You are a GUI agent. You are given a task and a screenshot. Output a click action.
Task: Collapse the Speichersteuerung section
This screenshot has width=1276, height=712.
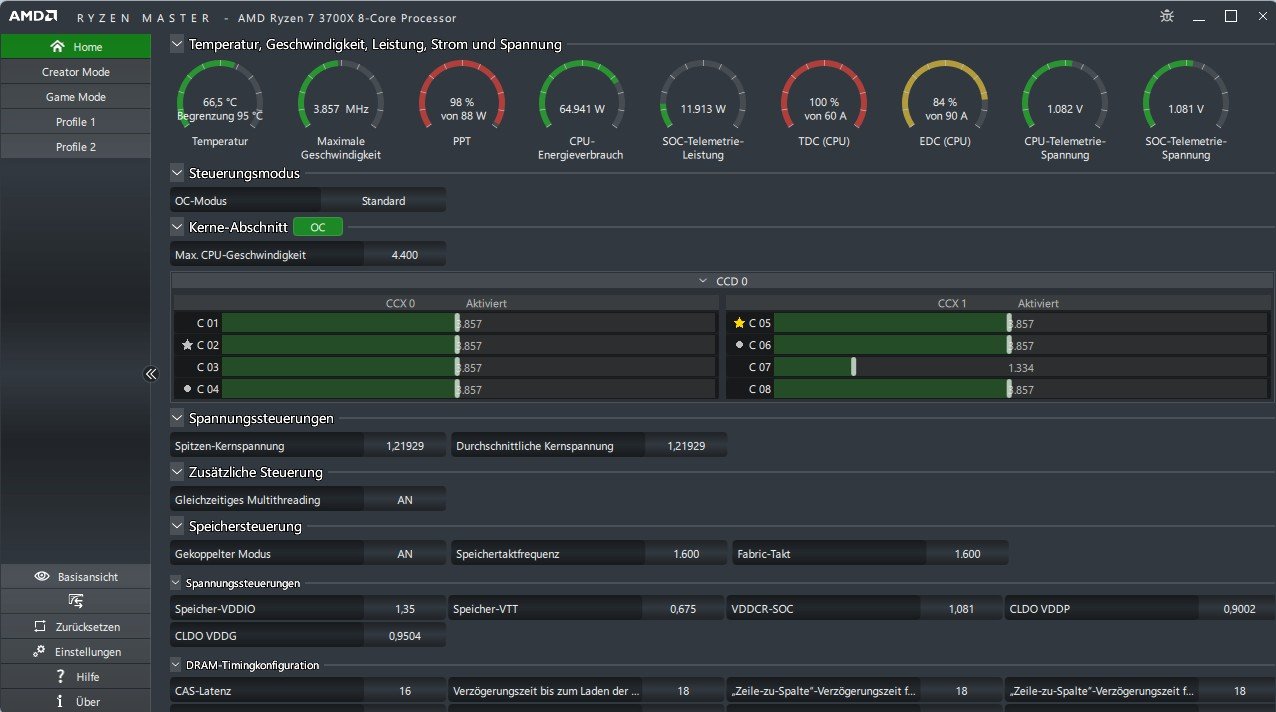177,526
